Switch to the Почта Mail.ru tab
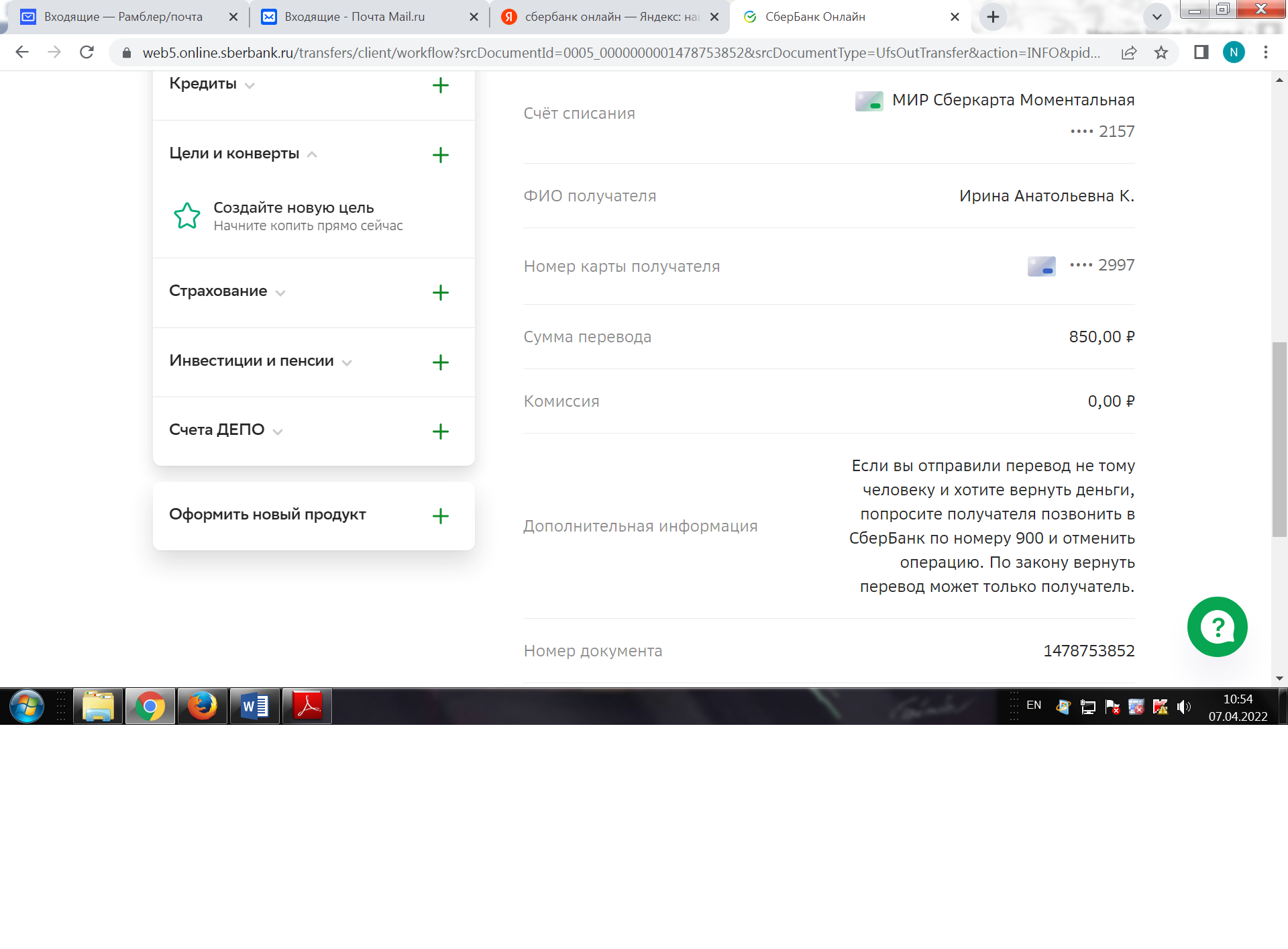This screenshot has height=949, width=1288. 354,17
